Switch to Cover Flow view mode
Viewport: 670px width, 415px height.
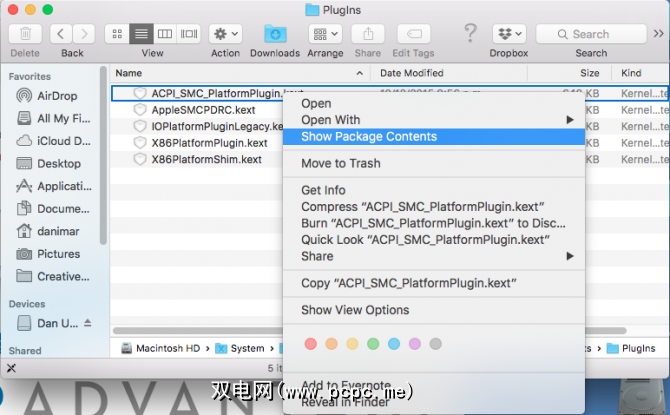188,34
